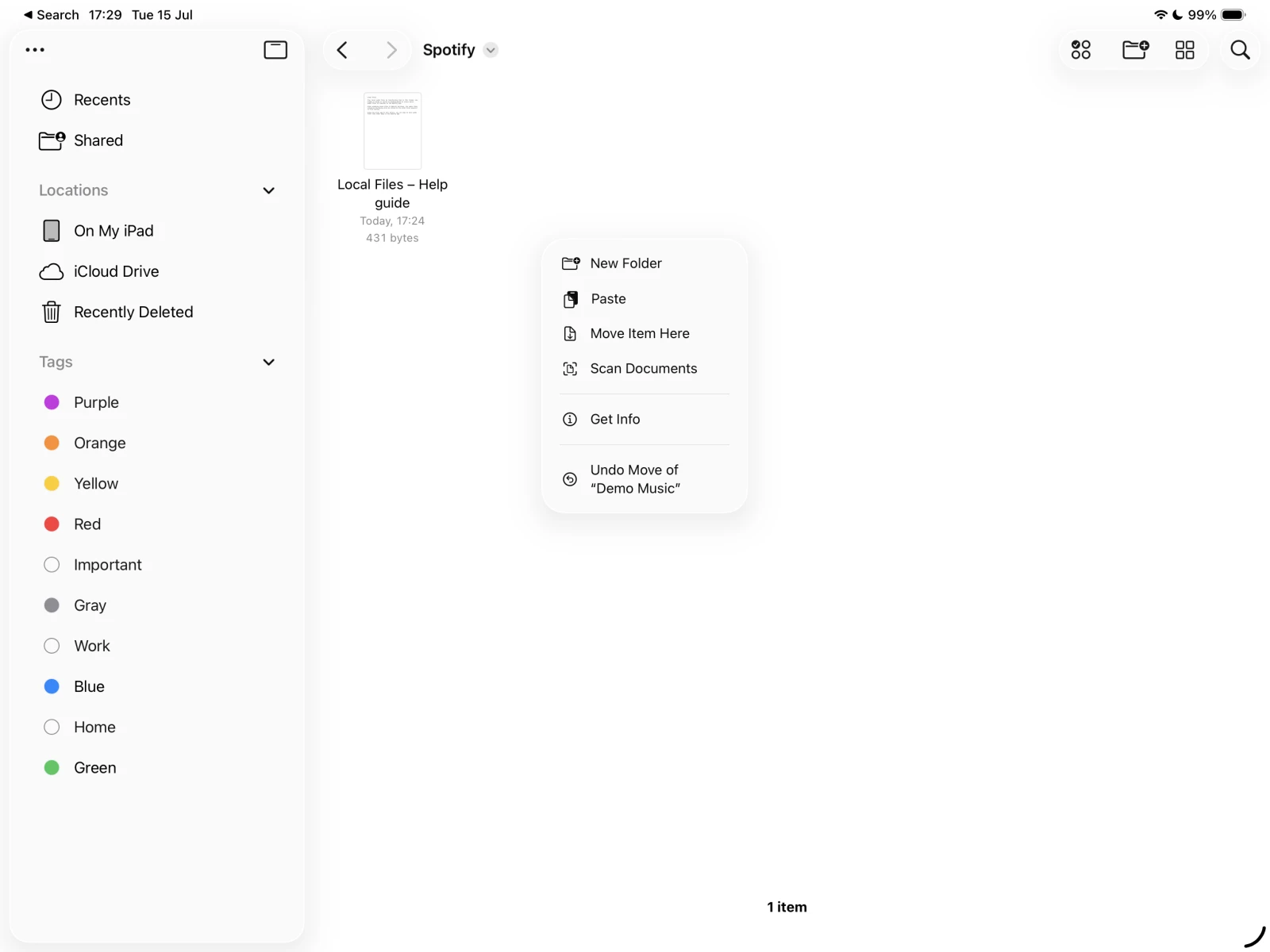Open the Recents view
This screenshot has height=952, width=1270.
point(102,100)
